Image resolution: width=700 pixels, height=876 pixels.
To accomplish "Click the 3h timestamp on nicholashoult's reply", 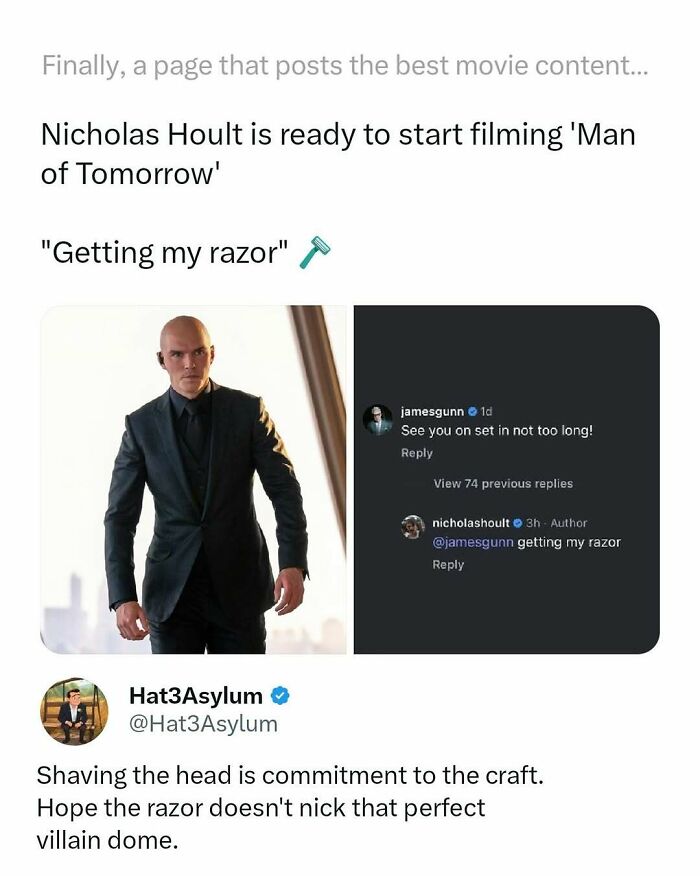I will coord(531,524).
